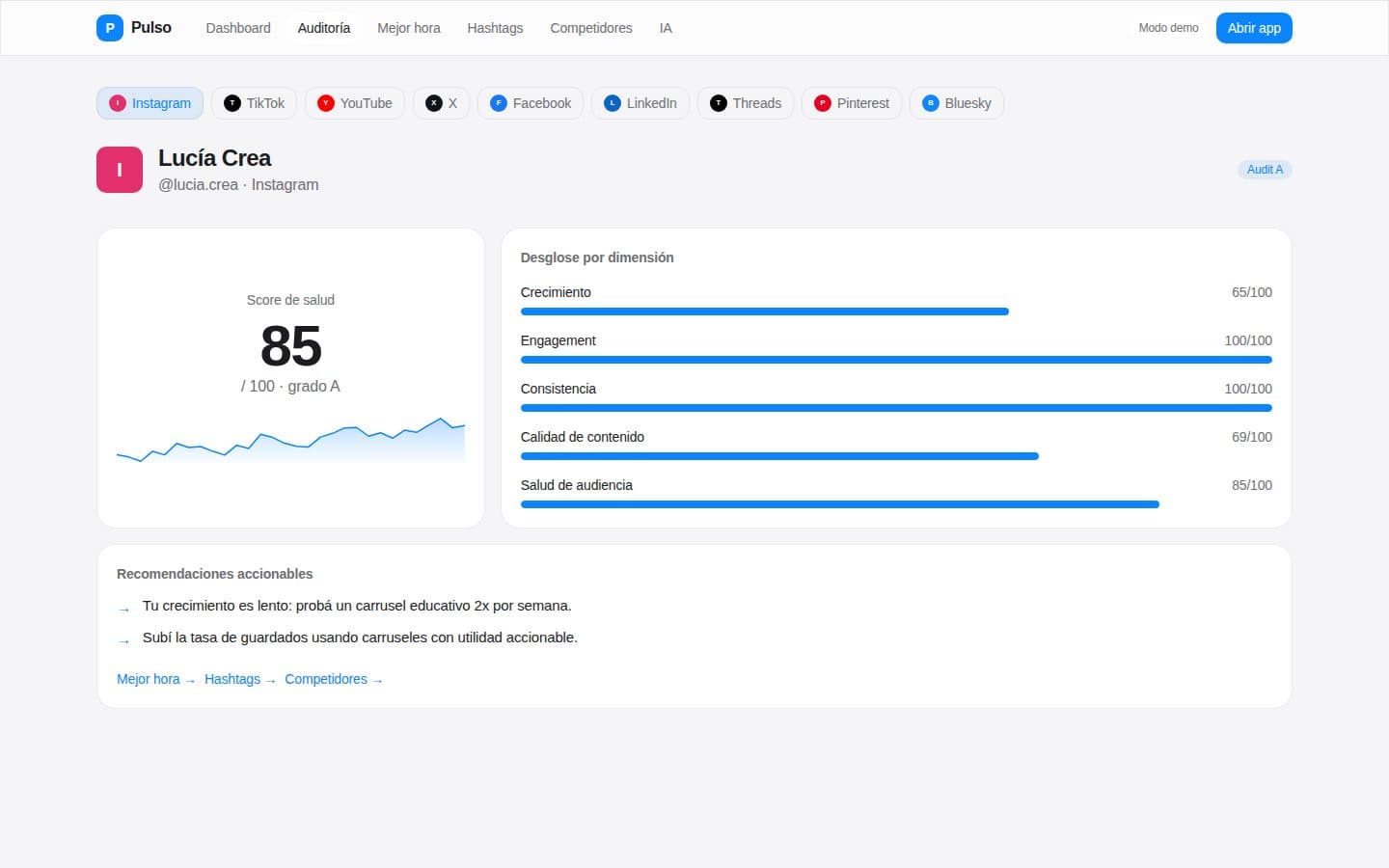The width and height of the screenshot is (1389, 868).
Task: Open the Competidores link under recommendations
Action: pos(334,679)
